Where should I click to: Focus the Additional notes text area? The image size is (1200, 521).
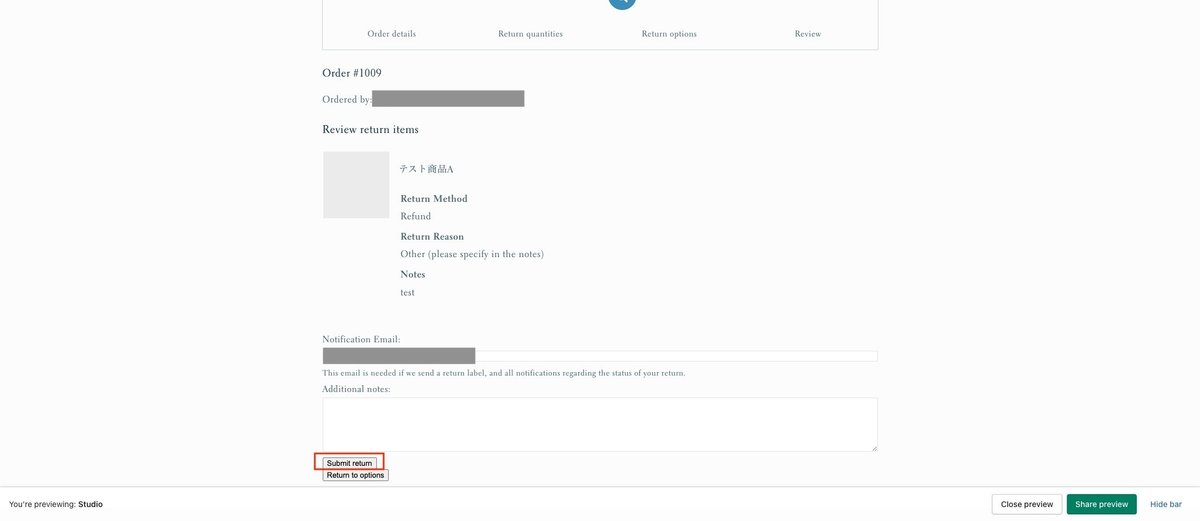pos(600,424)
